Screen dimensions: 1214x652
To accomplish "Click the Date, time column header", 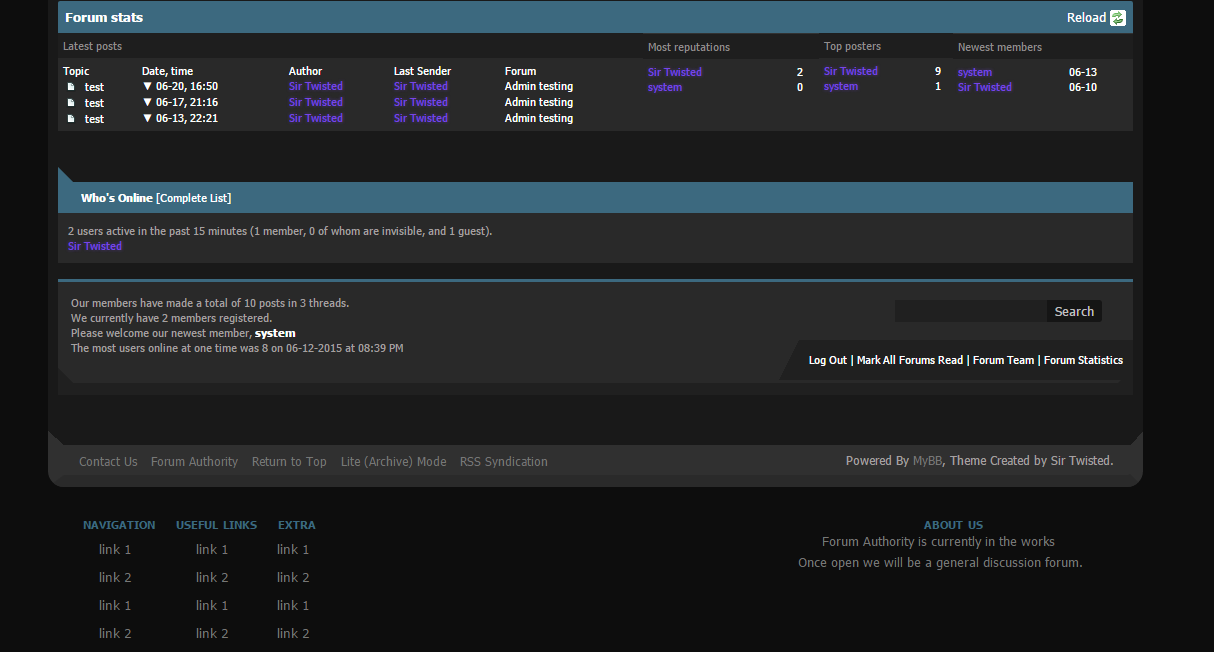I will (167, 71).
